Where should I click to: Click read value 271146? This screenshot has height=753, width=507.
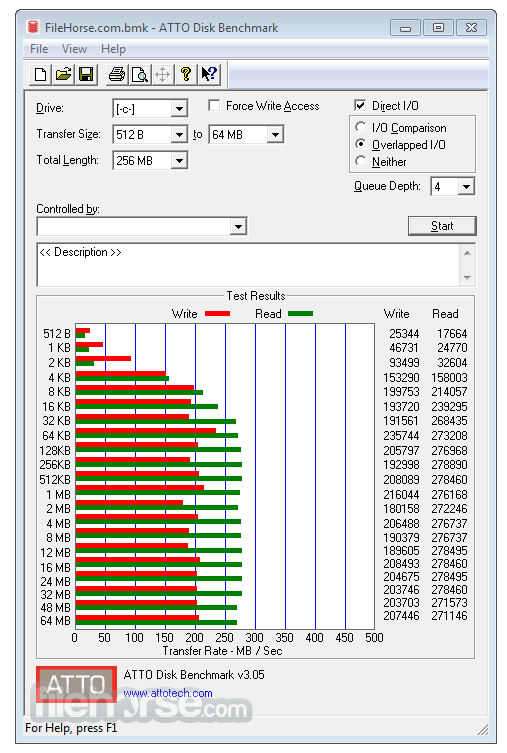coord(449,616)
